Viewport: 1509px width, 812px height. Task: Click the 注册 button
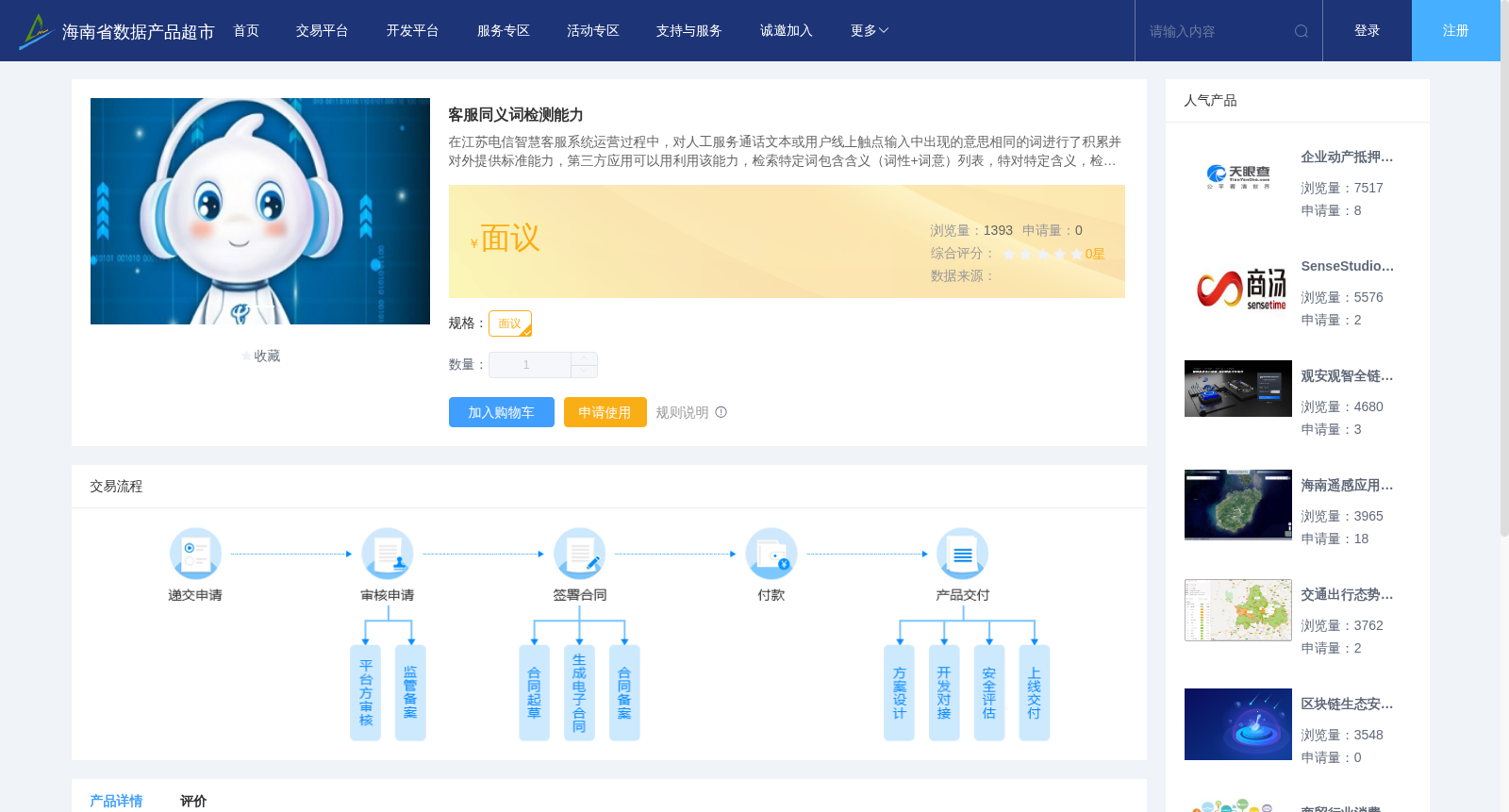(x=1456, y=31)
